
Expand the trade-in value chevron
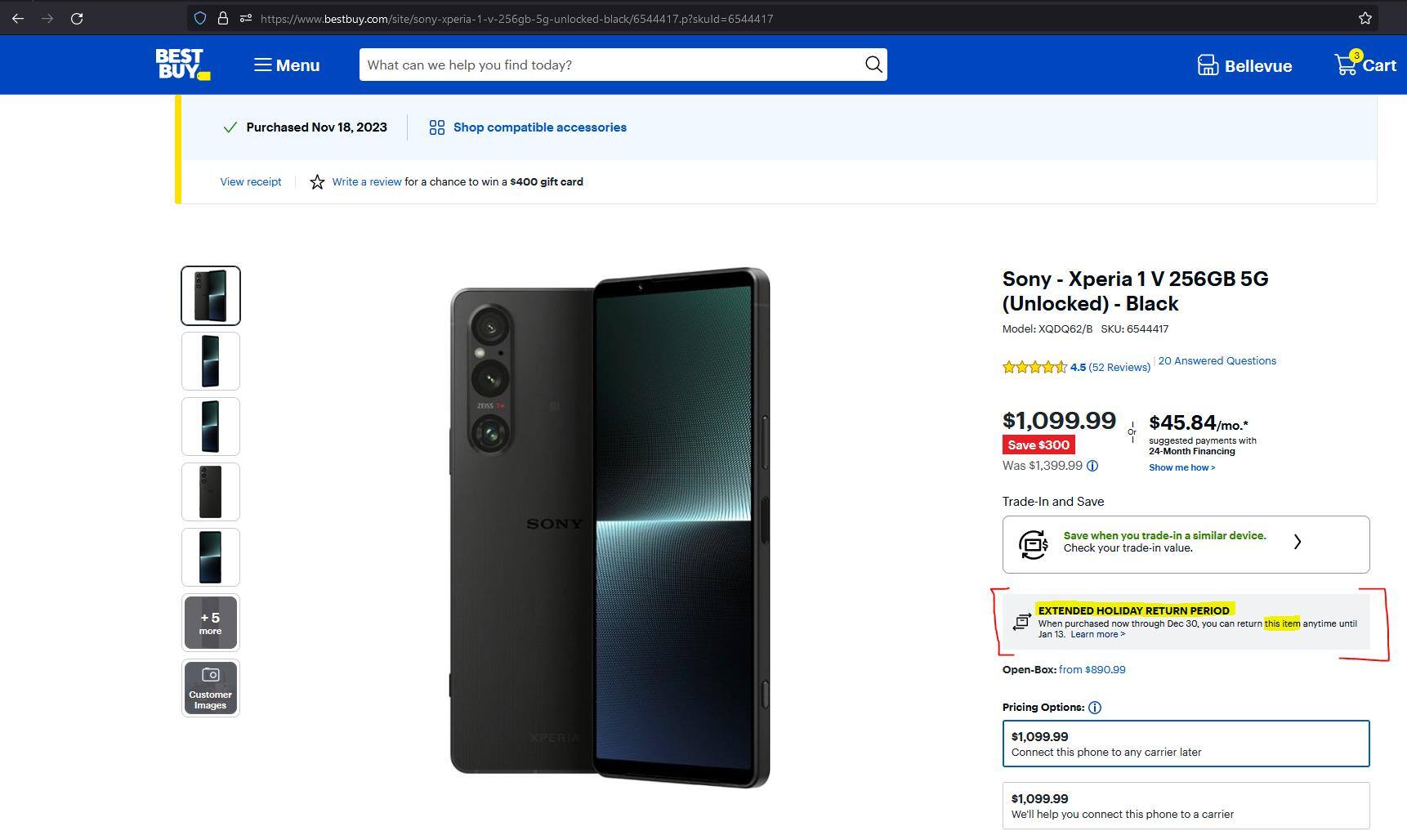tap(1298, 541)
